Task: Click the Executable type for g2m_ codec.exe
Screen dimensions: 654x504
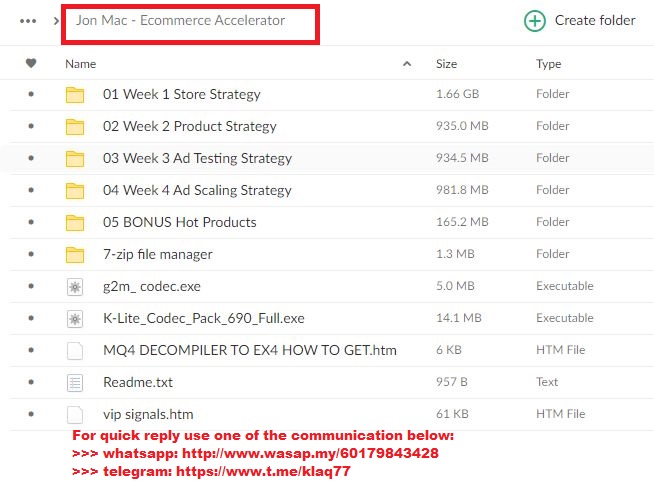Action: 565,286
